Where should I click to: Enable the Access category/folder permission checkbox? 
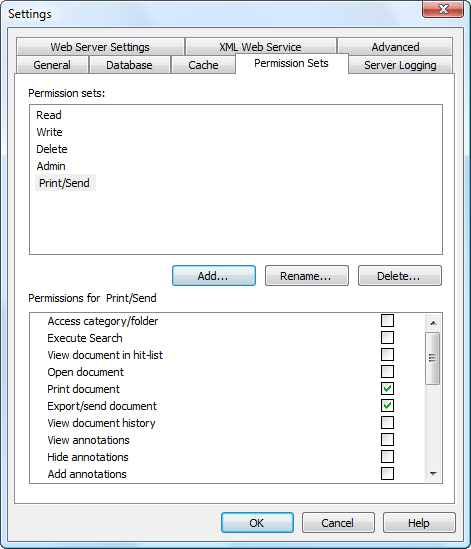387,321
